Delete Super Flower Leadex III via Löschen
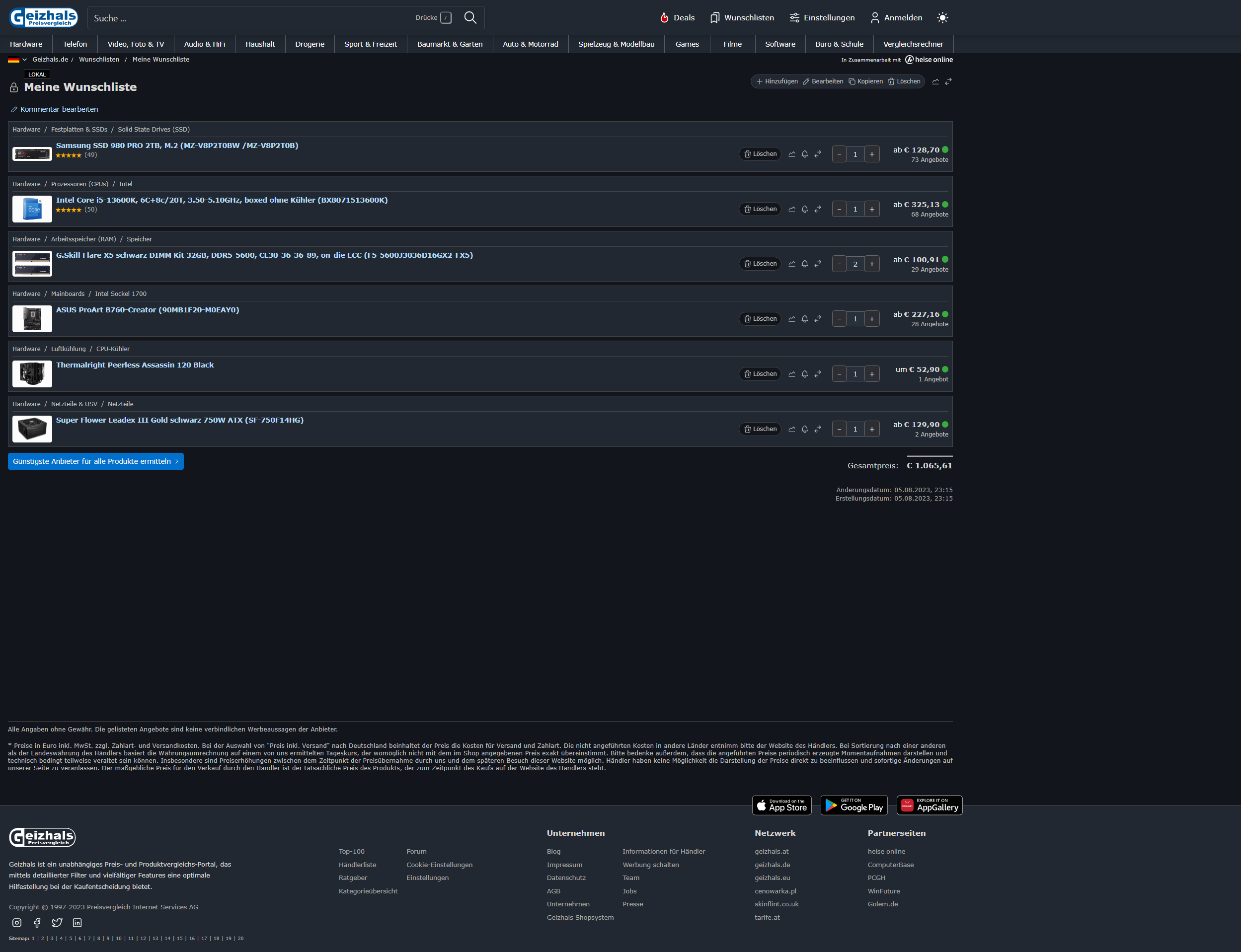 760,429
